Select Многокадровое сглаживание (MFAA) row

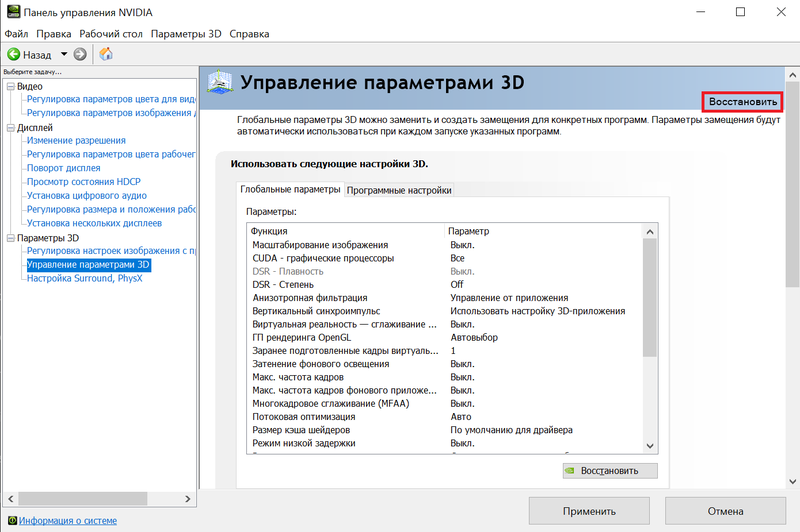(x=444, y=403)
